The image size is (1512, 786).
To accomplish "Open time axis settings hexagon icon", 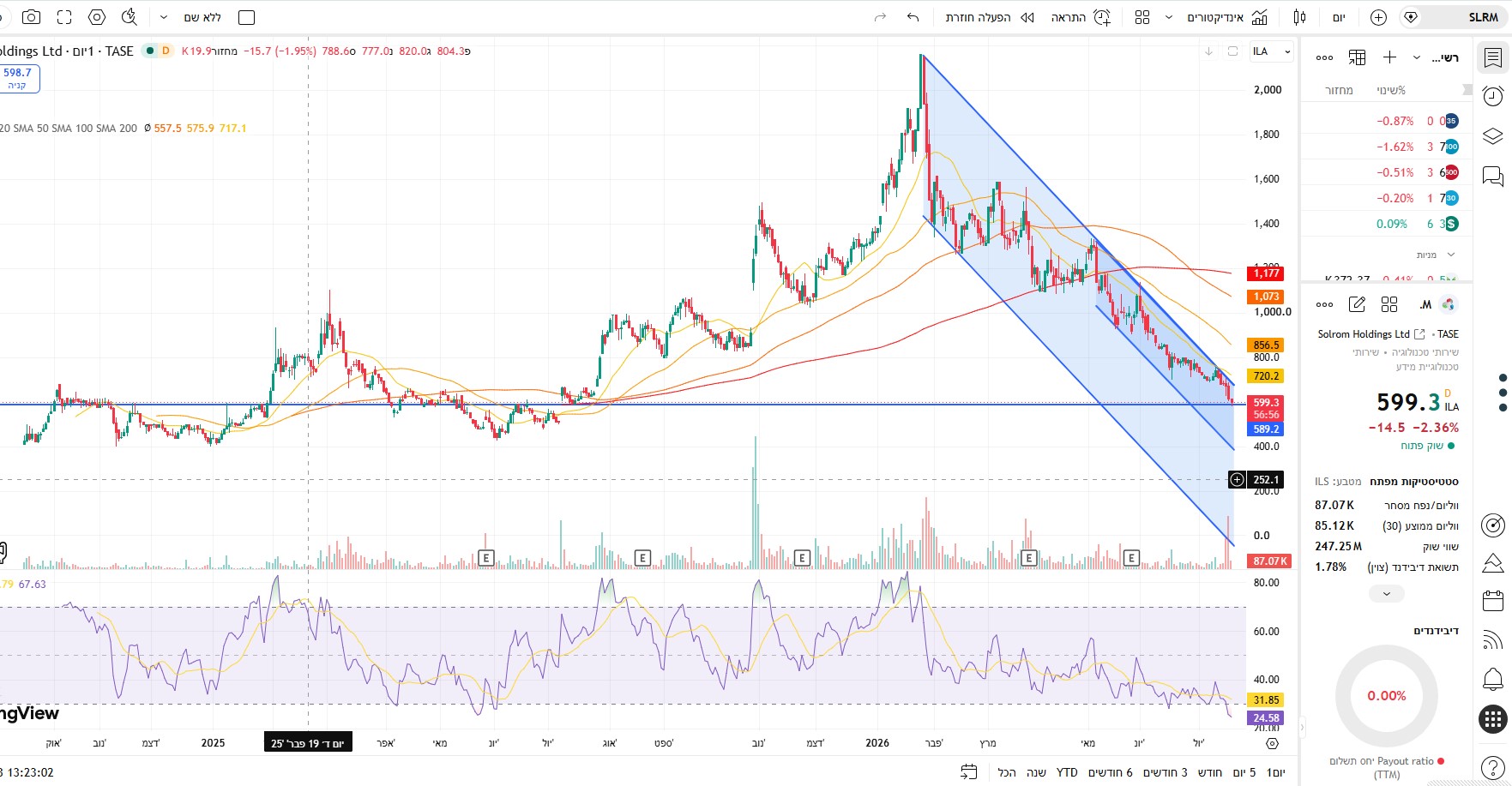I will click(x=1272, y=743).
